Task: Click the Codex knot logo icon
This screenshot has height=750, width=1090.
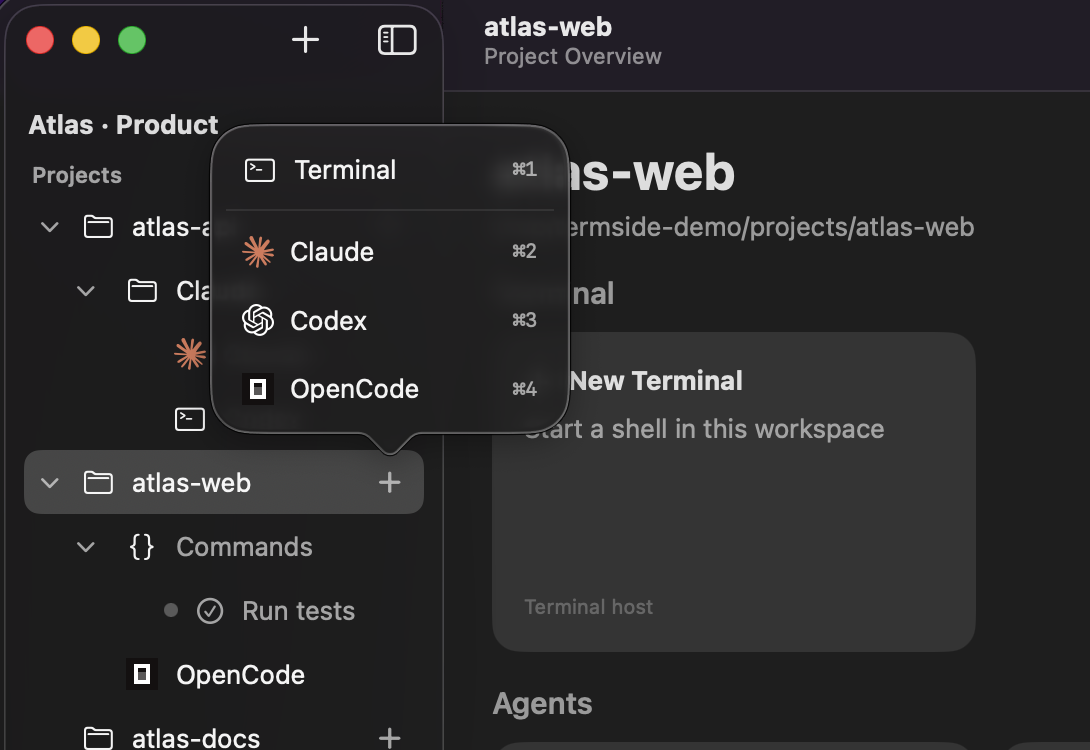Action: [x=258, y=320]
